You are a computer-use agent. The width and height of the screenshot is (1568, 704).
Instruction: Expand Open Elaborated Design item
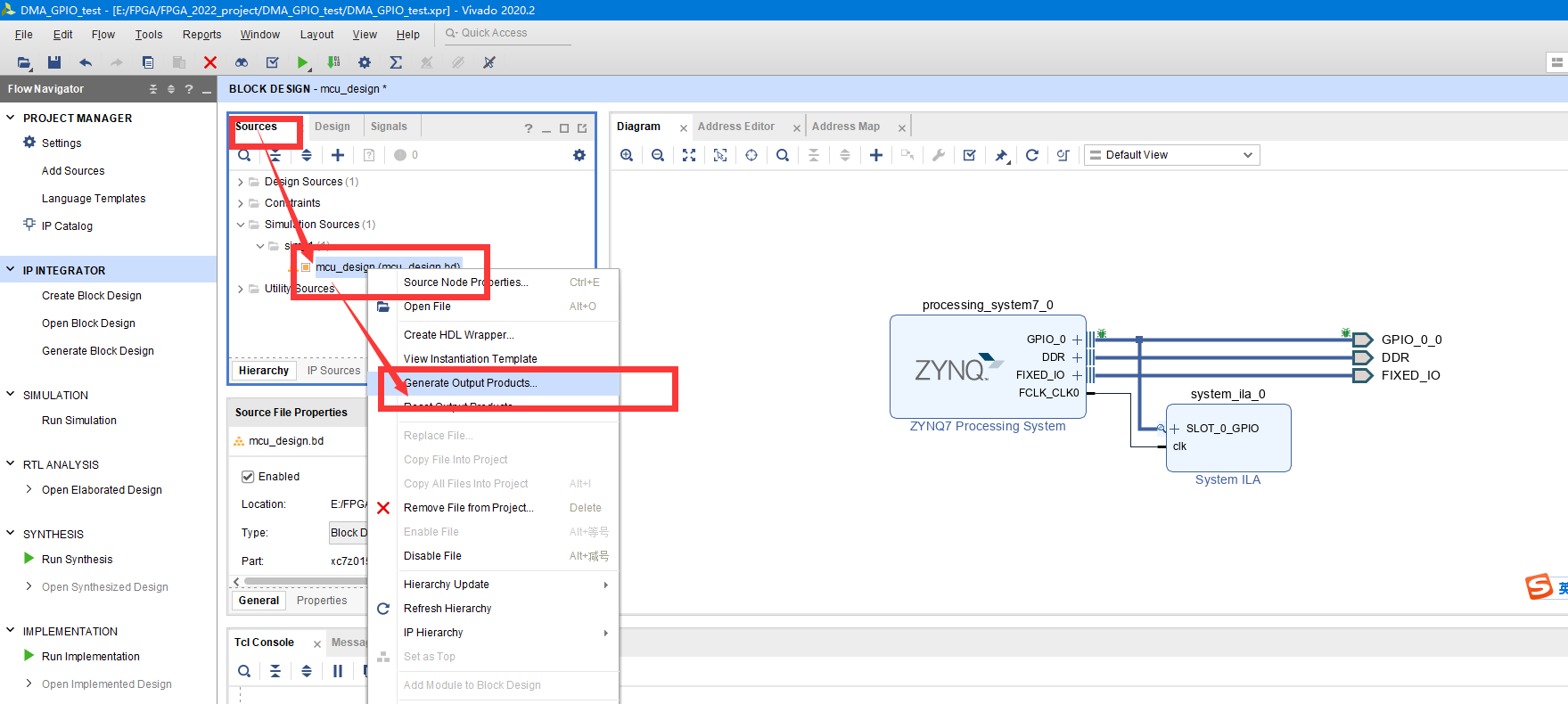click(29, 489)
